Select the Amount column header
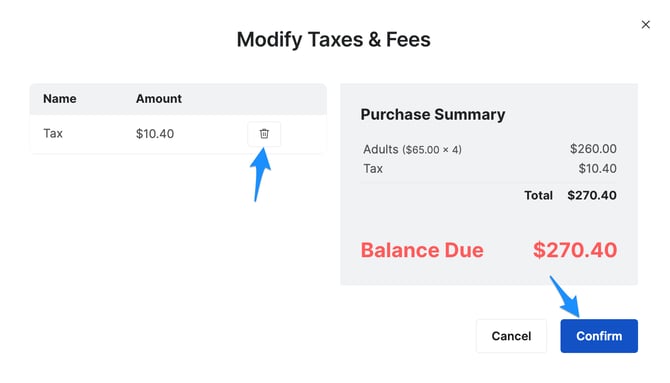The height and width of the screenshot is (383, 670). coord(159,99)
